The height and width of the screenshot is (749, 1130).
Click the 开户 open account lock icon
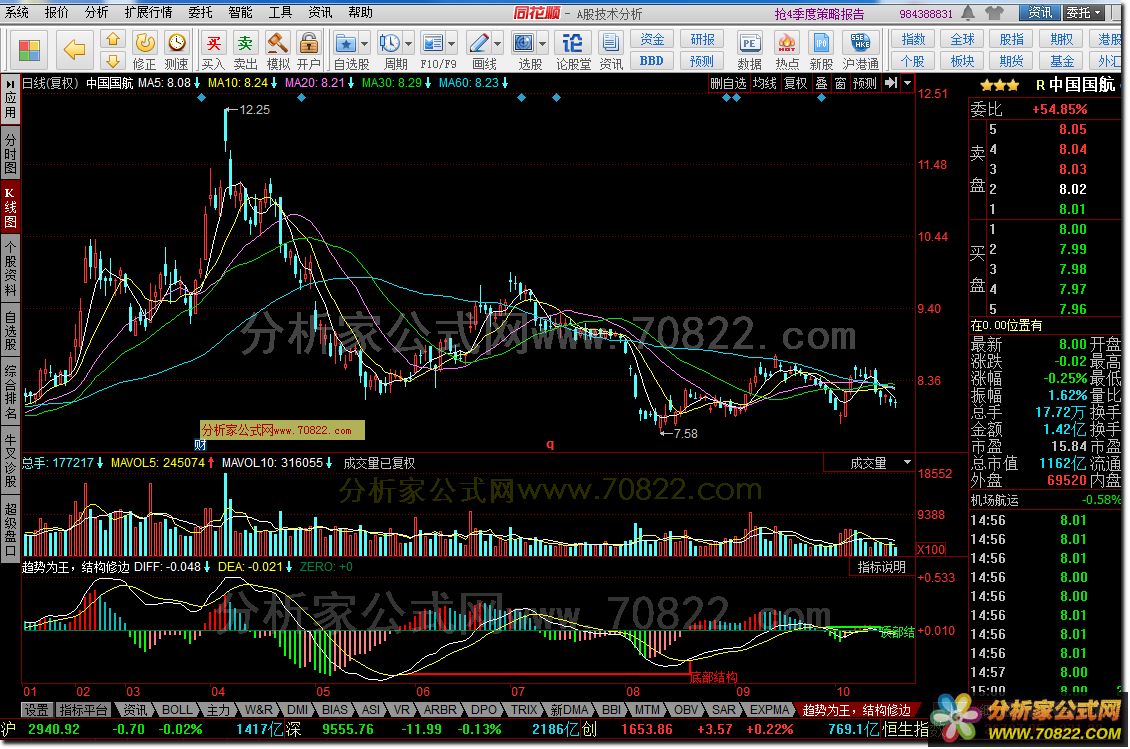pos(308,51)
